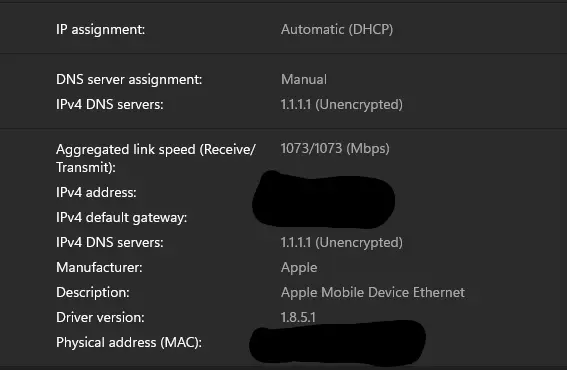Select 1.1.1.1 (Unencrypted) value beneath Manual
The width and height of the screenshot is (567, 370).
tap(342, 105)
